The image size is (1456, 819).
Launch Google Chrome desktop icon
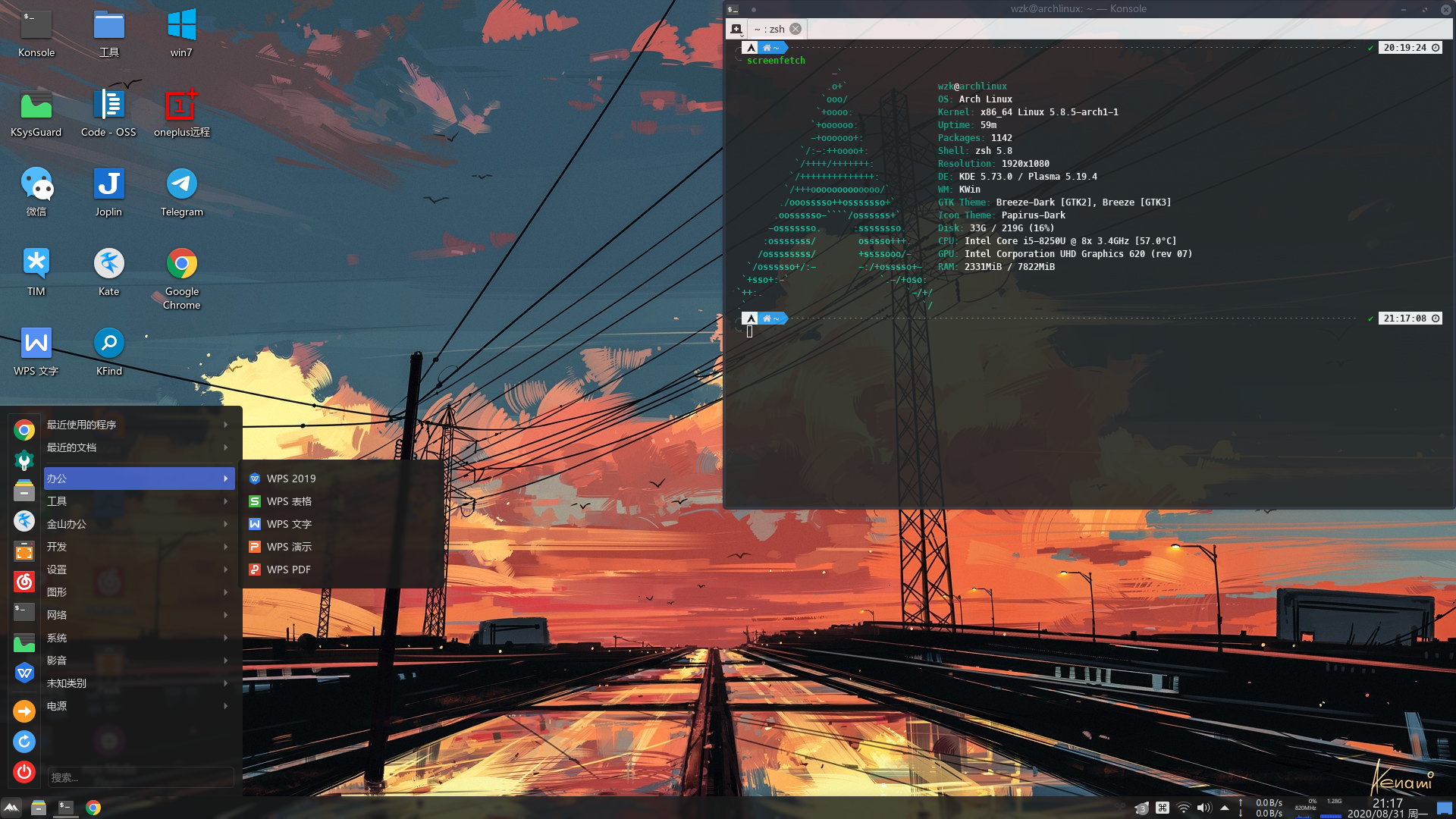tap(181, 278)
